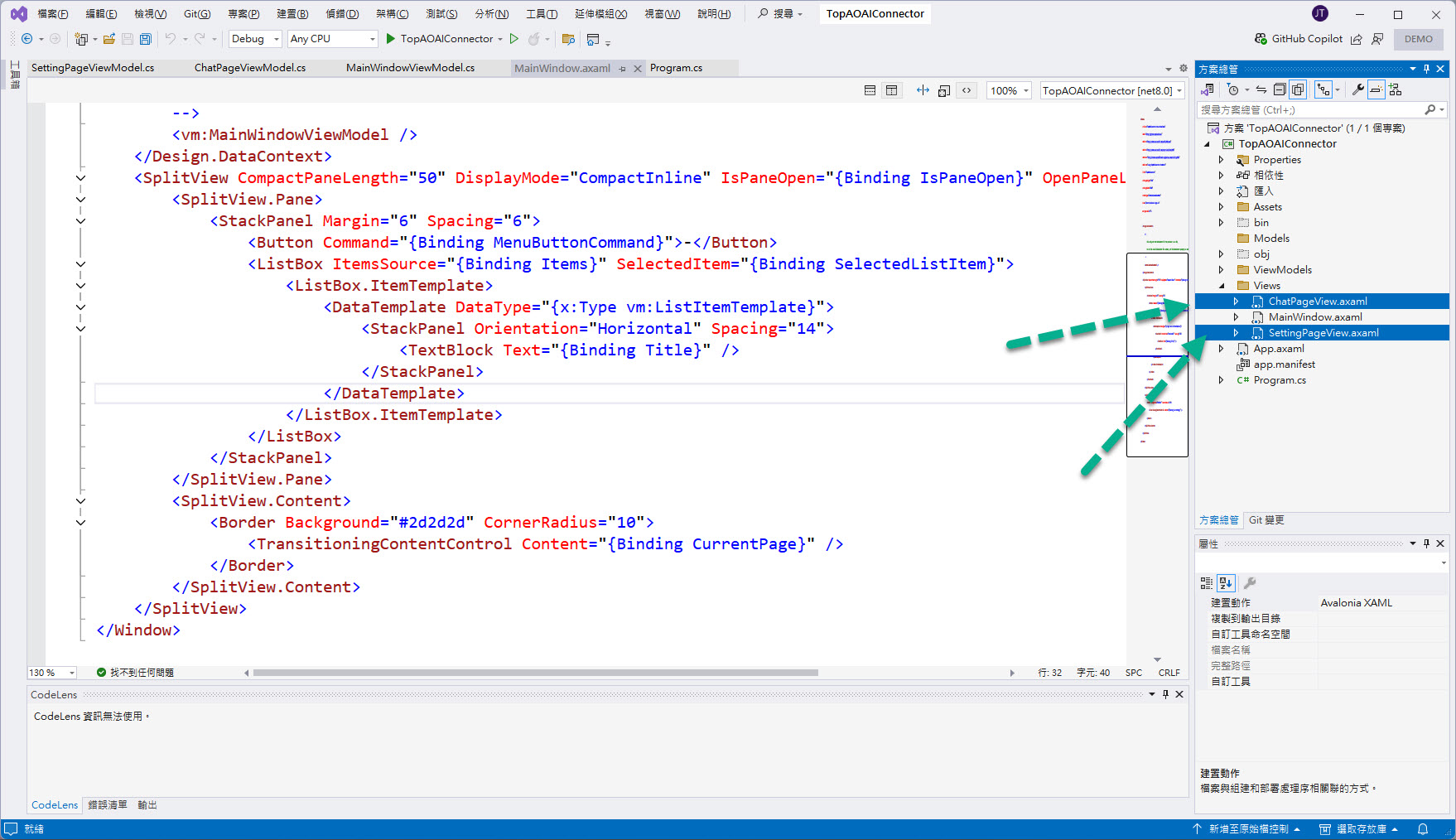Screen dimensions: 1456x840
Task: Click Alphabetical sort icon in Properties panel
Action: click(x=1227, y=583)
